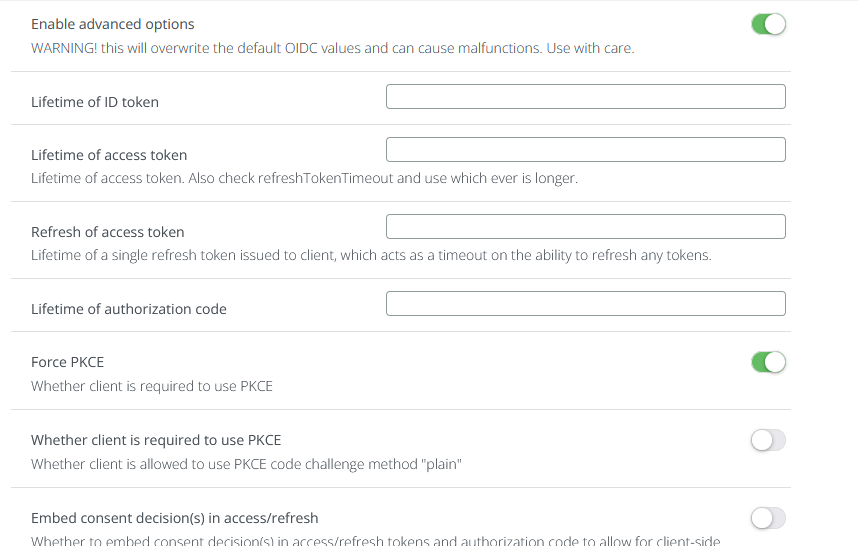The image size is (859, 546).
Task: Click the description mentioning allow for client-side
Action: [375, 541]
